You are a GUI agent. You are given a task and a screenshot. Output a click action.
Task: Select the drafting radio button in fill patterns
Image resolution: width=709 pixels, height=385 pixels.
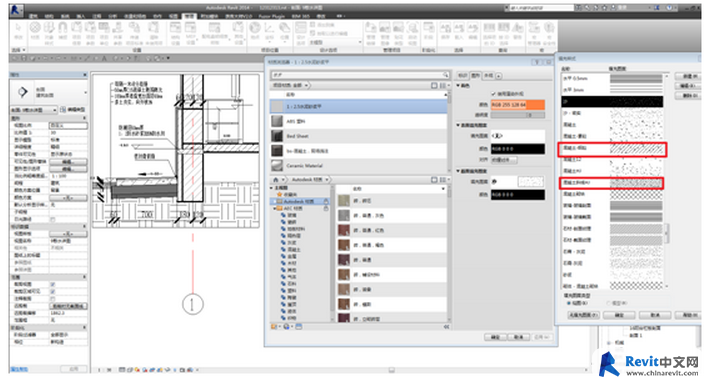[x=568, y=303]
